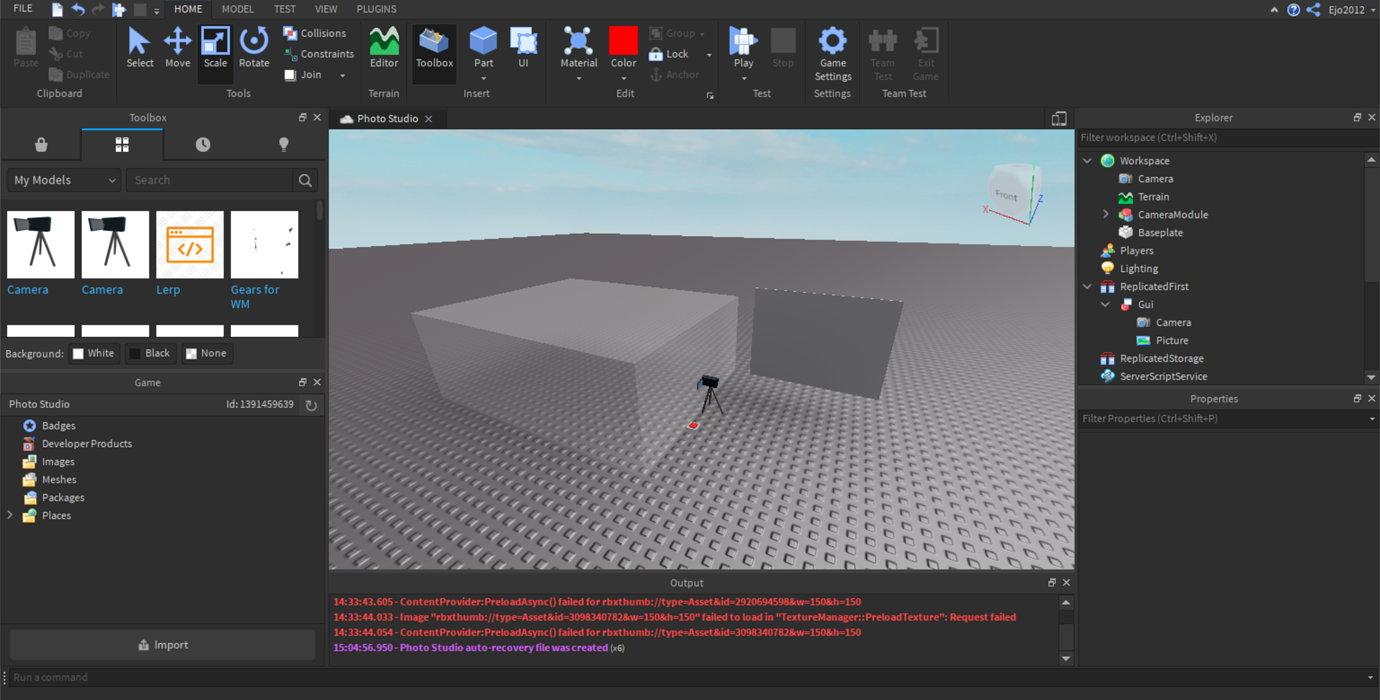Viewport: 1380px width, 700px height.
Task: Open the VIEW ribbon tab
Action: 326,9
